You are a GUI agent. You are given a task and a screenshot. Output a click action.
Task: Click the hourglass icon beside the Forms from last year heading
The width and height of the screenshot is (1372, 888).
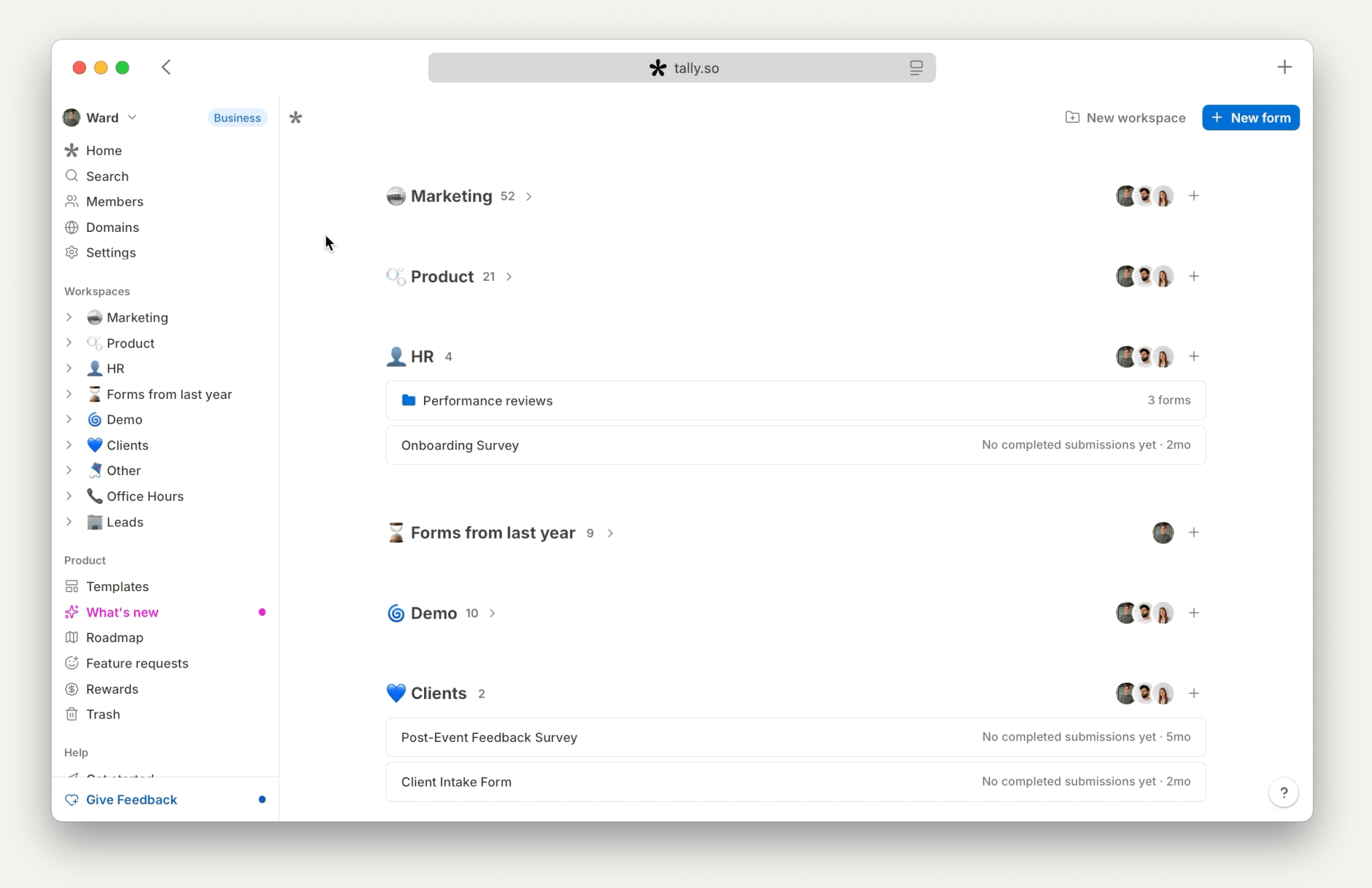(x=396, y=533)
